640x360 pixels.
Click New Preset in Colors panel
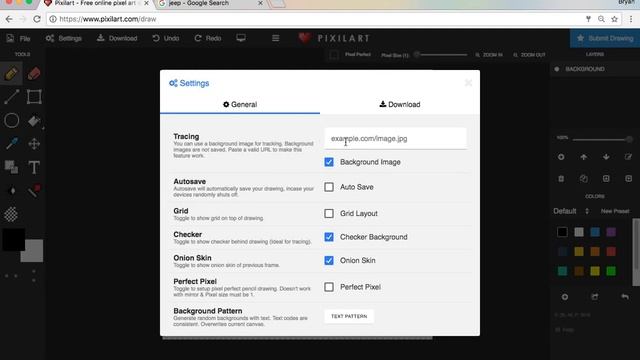[615, 211]
